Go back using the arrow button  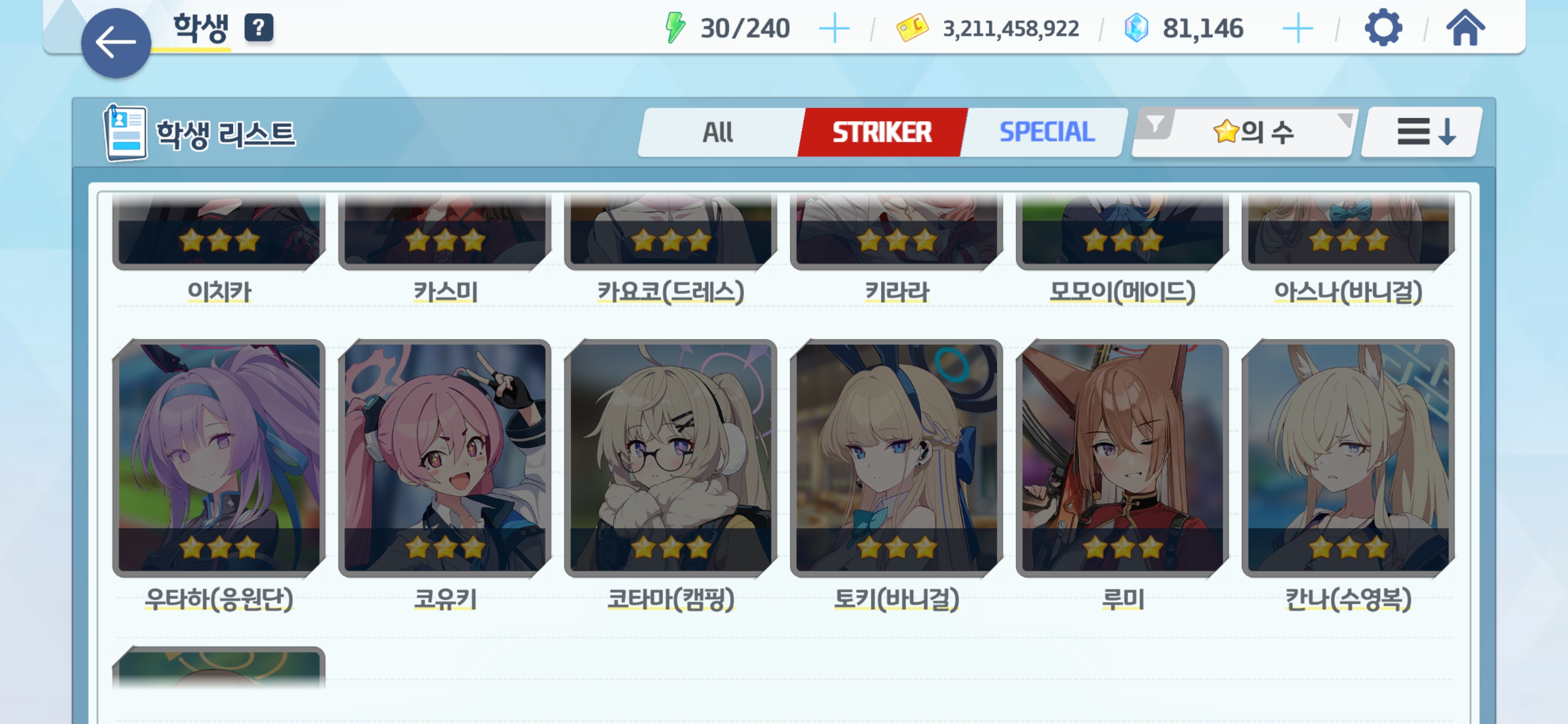point(116,43)
